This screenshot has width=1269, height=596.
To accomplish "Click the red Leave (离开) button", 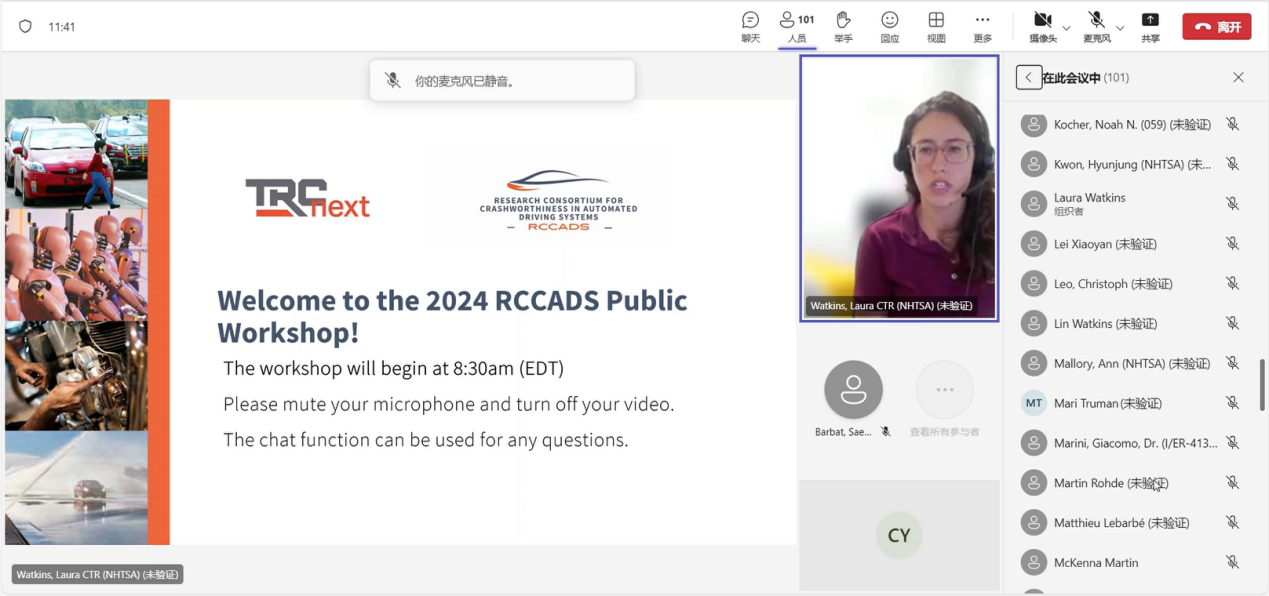I will pos(1216,27).
